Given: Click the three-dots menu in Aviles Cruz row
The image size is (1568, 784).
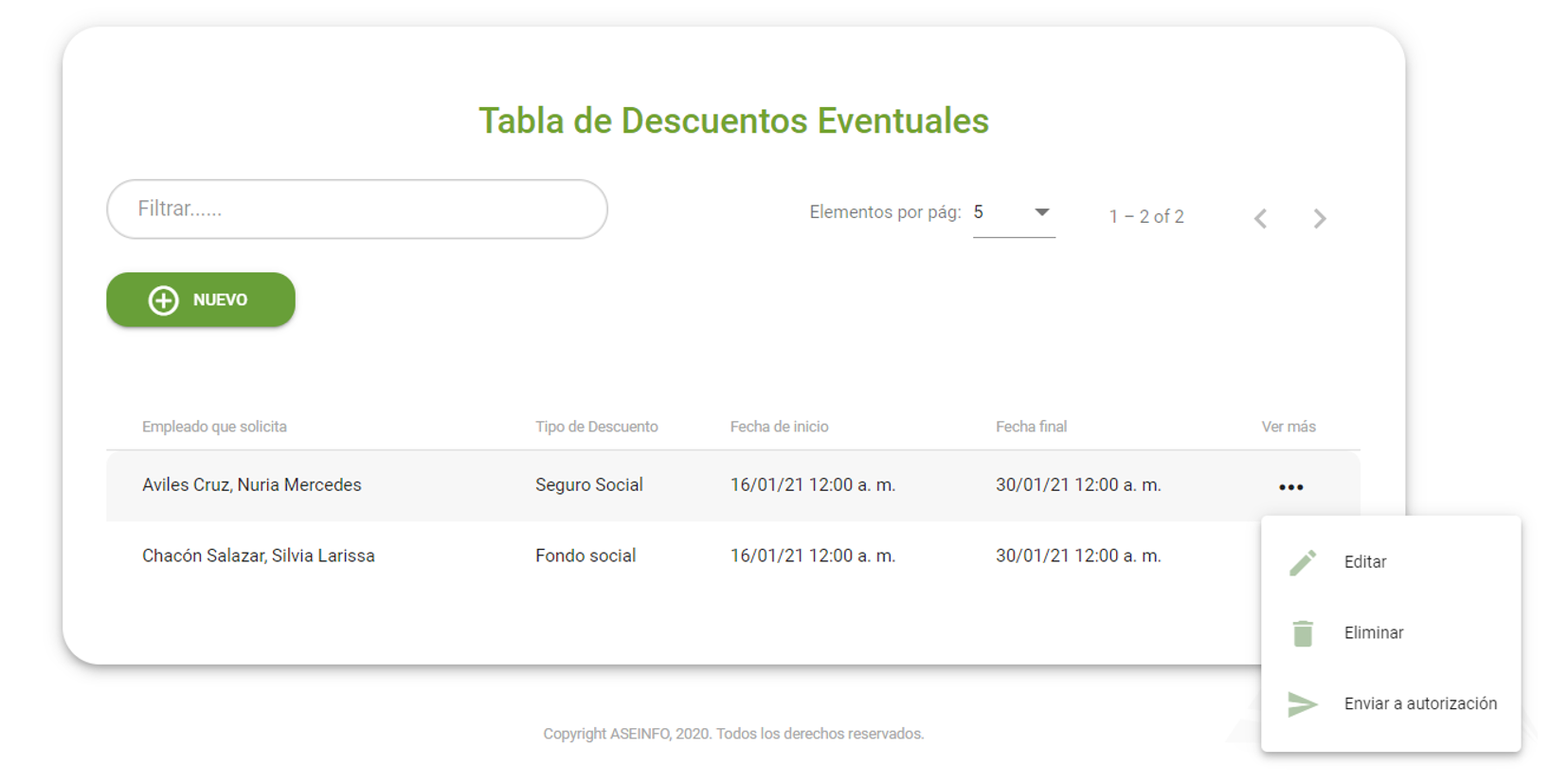Looking at the screenshot, I should click(1290, 487).
